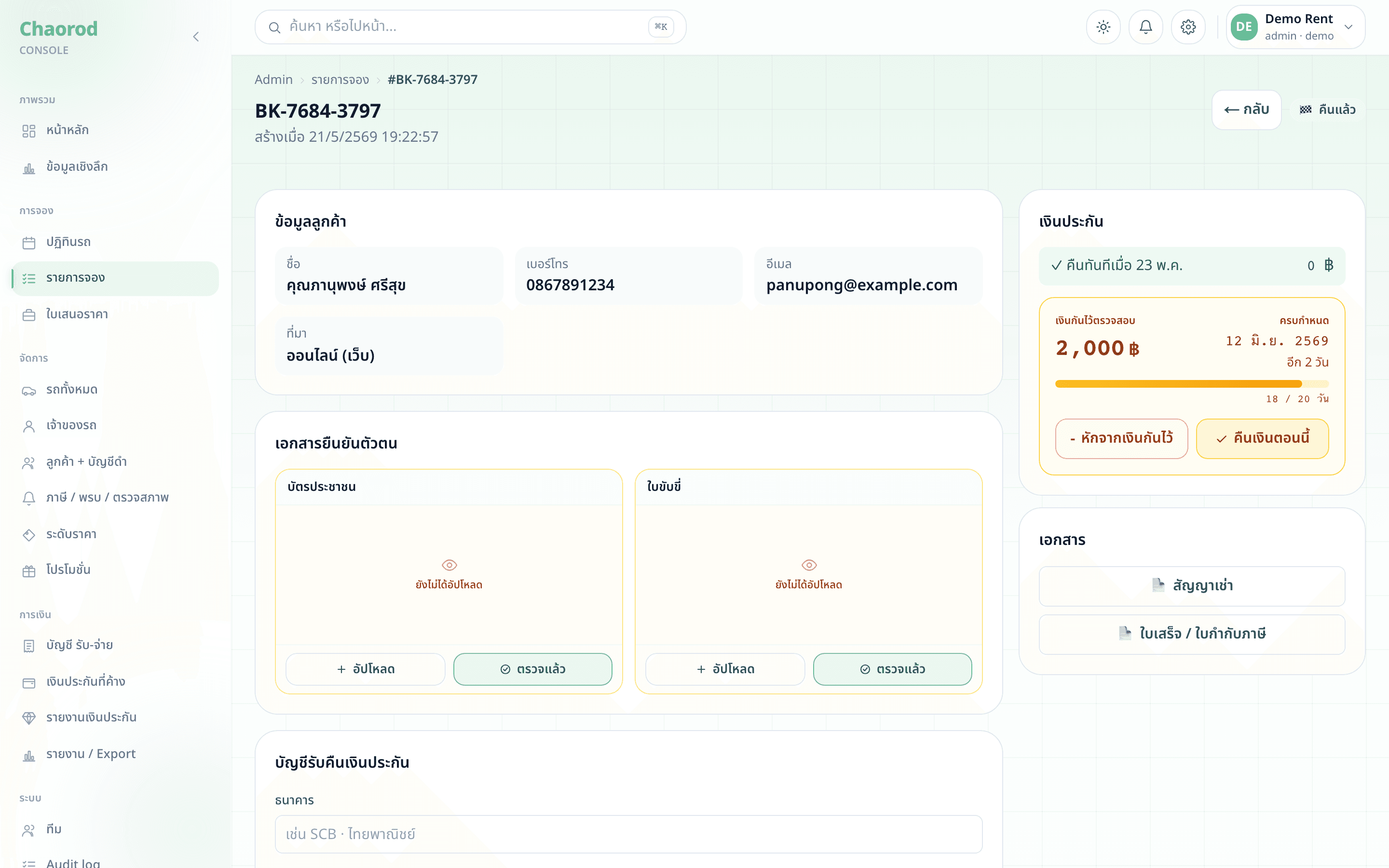
Task: Click the โปรโมชั่น gift icon
Action: click(29, 570)
